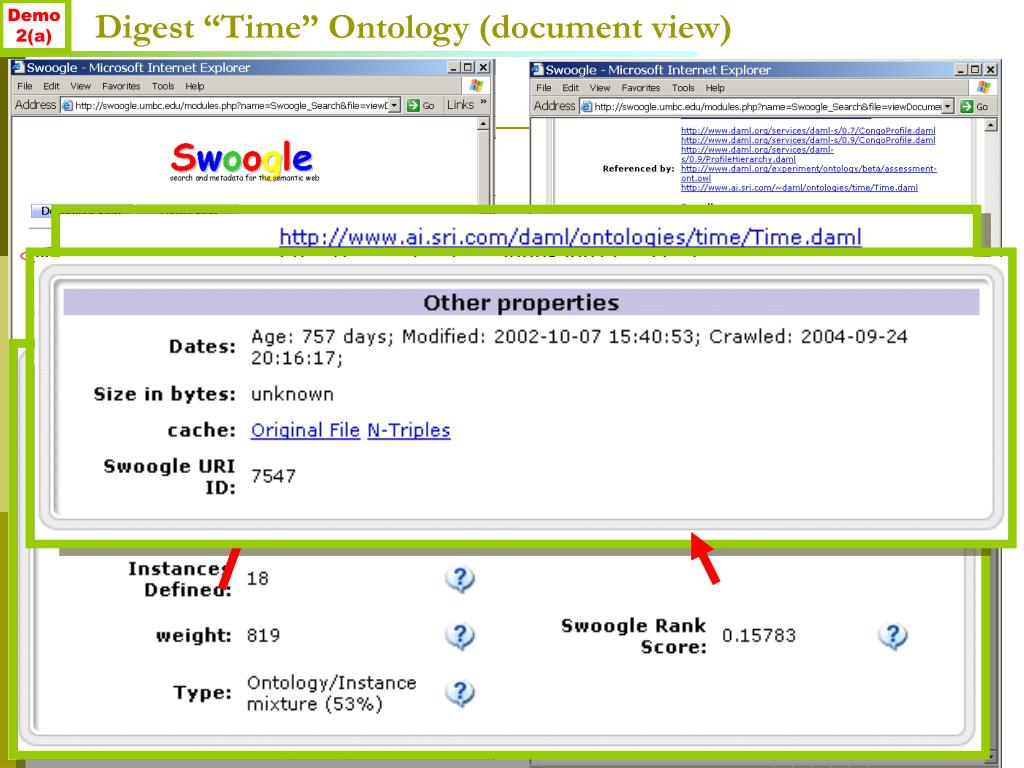Open the N-Triples cache link

pos(409,430)
